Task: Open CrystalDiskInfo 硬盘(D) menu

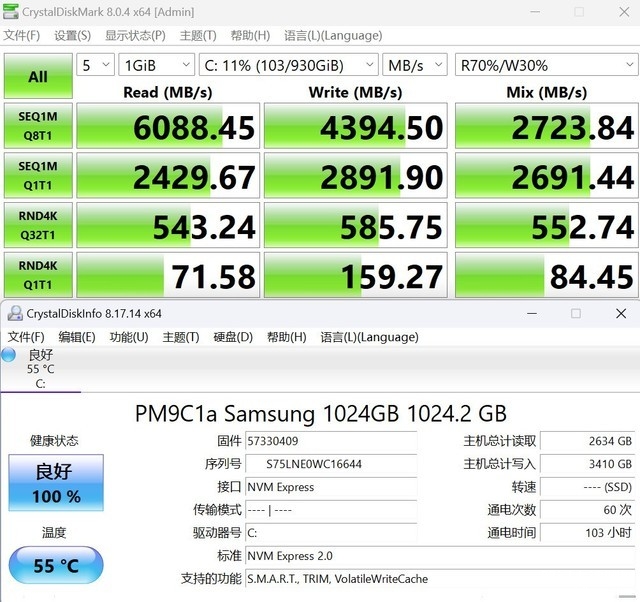Action: 233,337
